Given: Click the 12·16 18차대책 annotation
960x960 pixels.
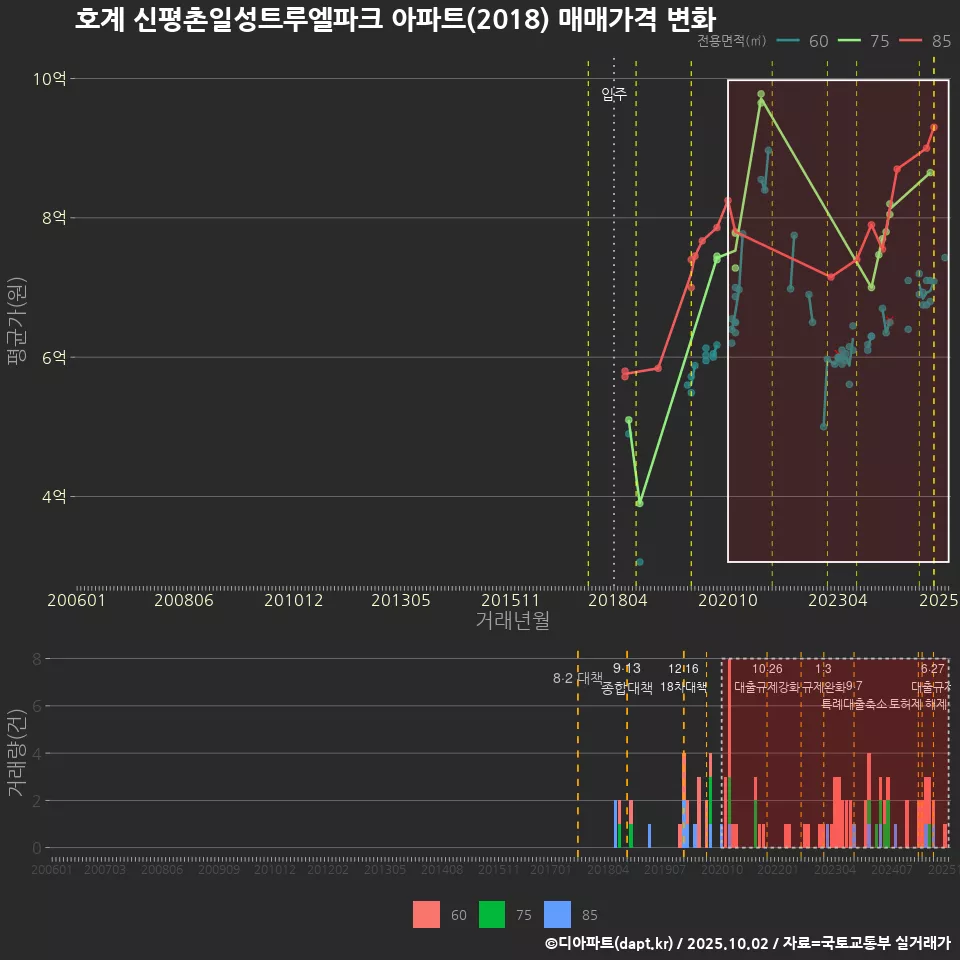Looking at the screenshot, I should point(684,678).
